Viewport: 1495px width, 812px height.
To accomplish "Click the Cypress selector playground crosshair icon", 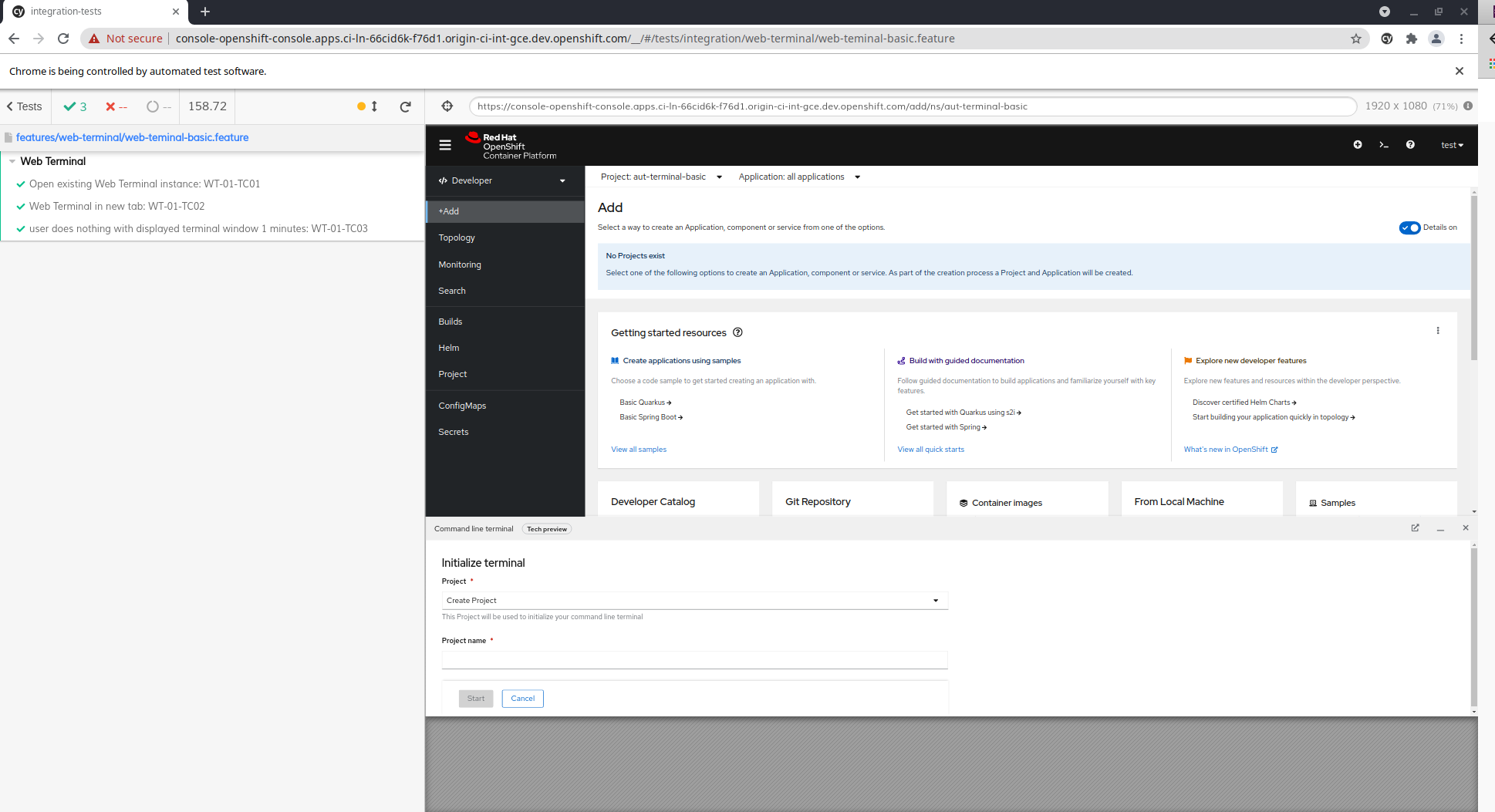I will click(447, 106).
